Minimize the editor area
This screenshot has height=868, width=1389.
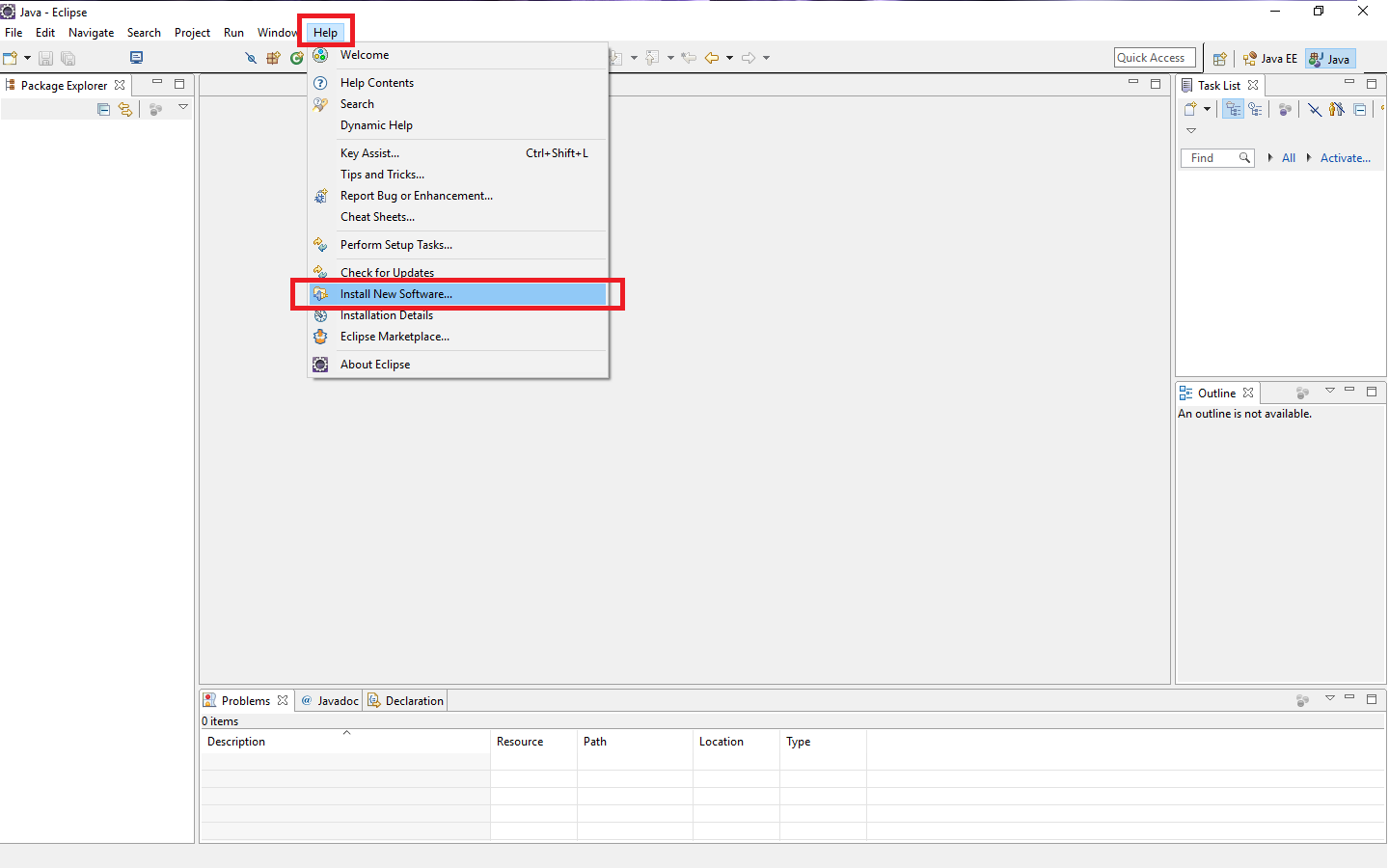coord(1133,83)
